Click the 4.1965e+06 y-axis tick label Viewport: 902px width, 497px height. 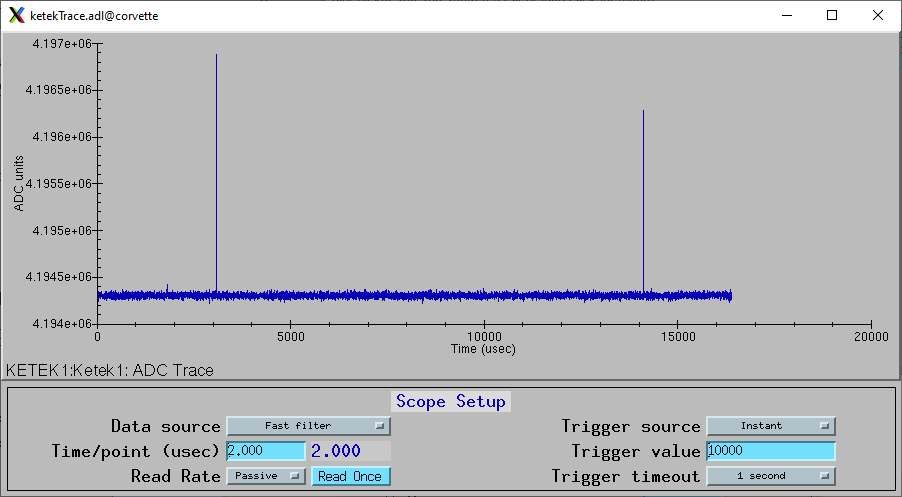coord(58,90)
